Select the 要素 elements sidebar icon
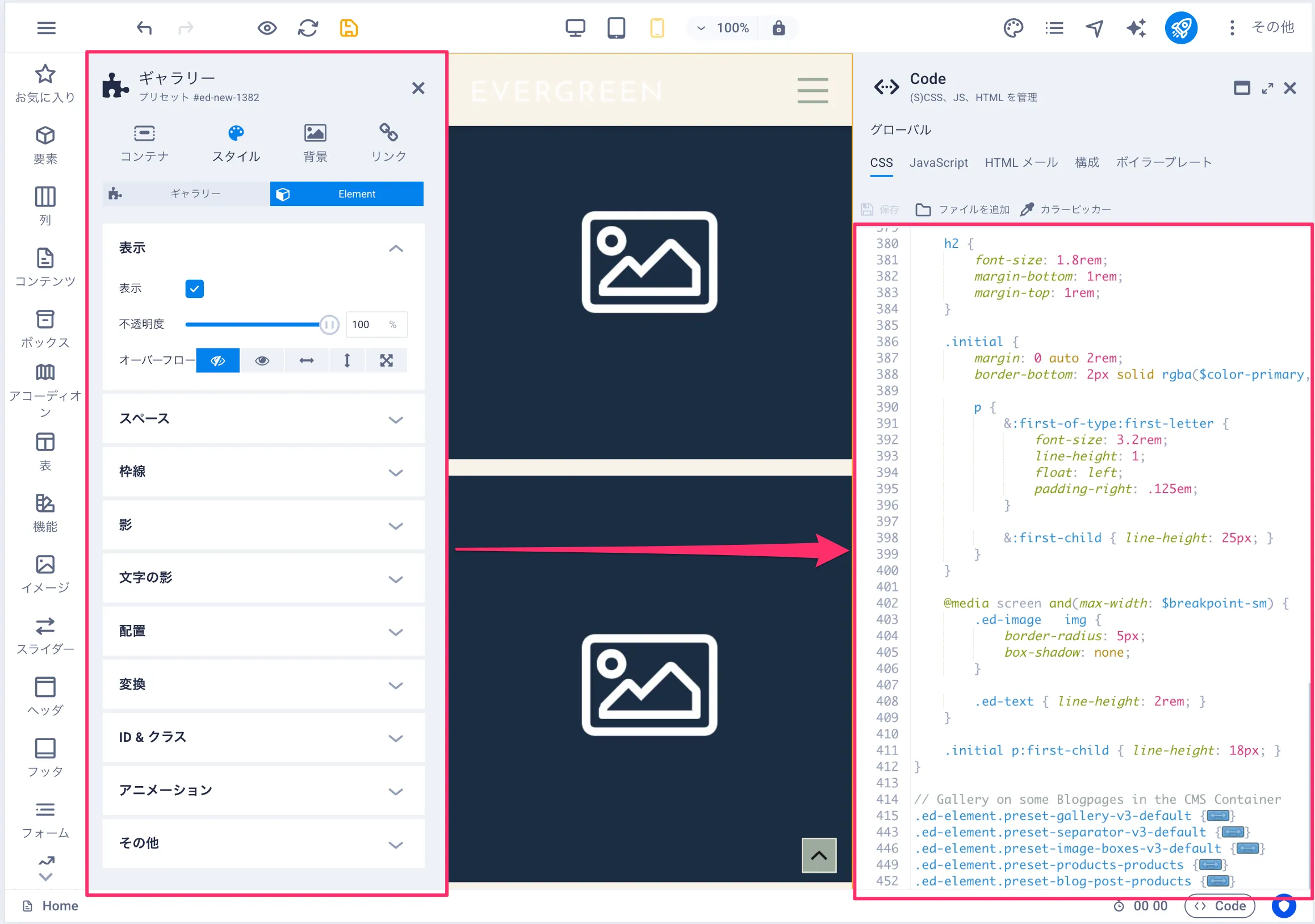1315x924 pixels. [x=45, y=145]
